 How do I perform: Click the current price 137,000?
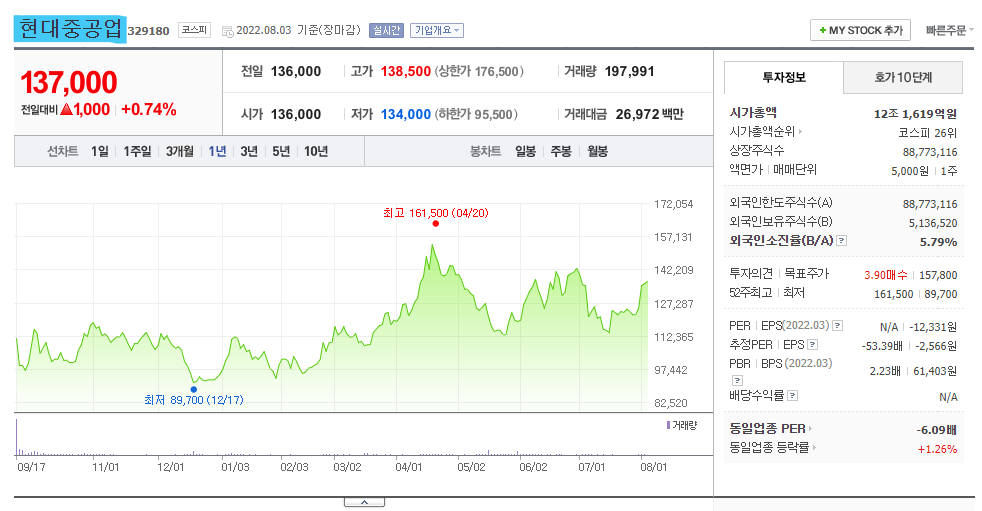(x=69, y=83)
